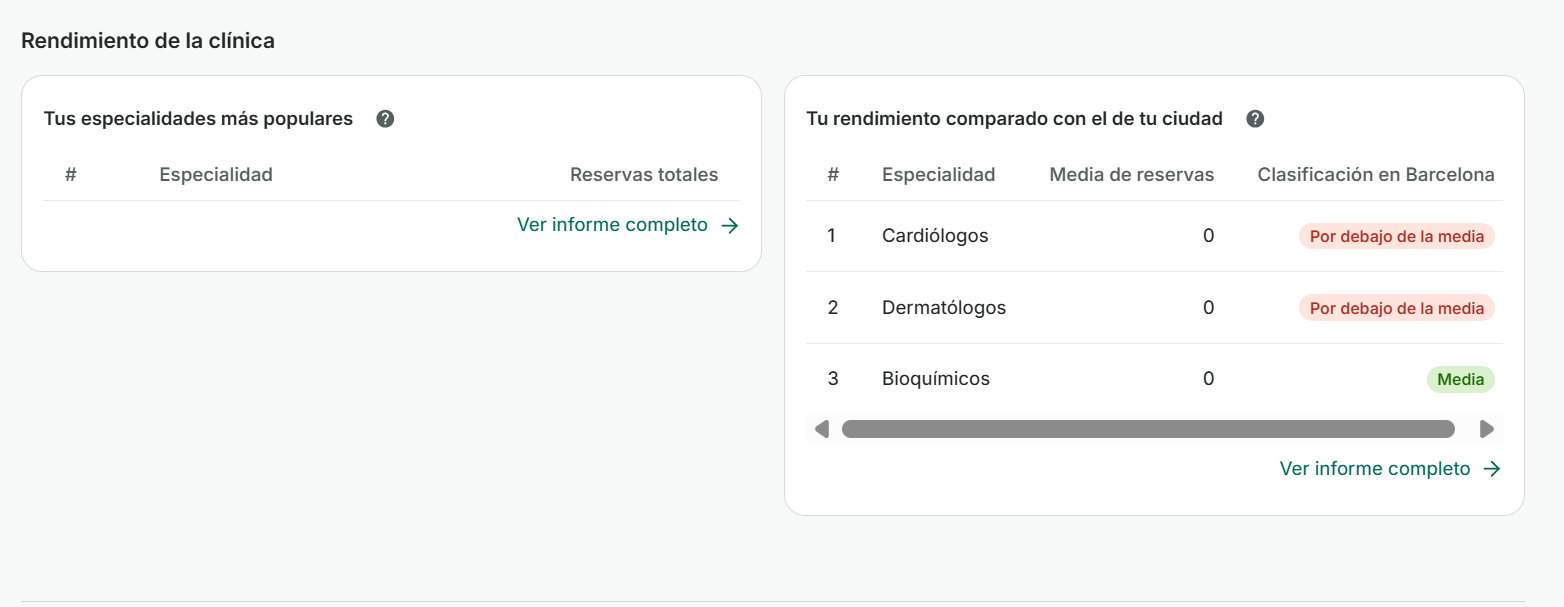Click 'Reservas totales' column header

tap(644, 175)
